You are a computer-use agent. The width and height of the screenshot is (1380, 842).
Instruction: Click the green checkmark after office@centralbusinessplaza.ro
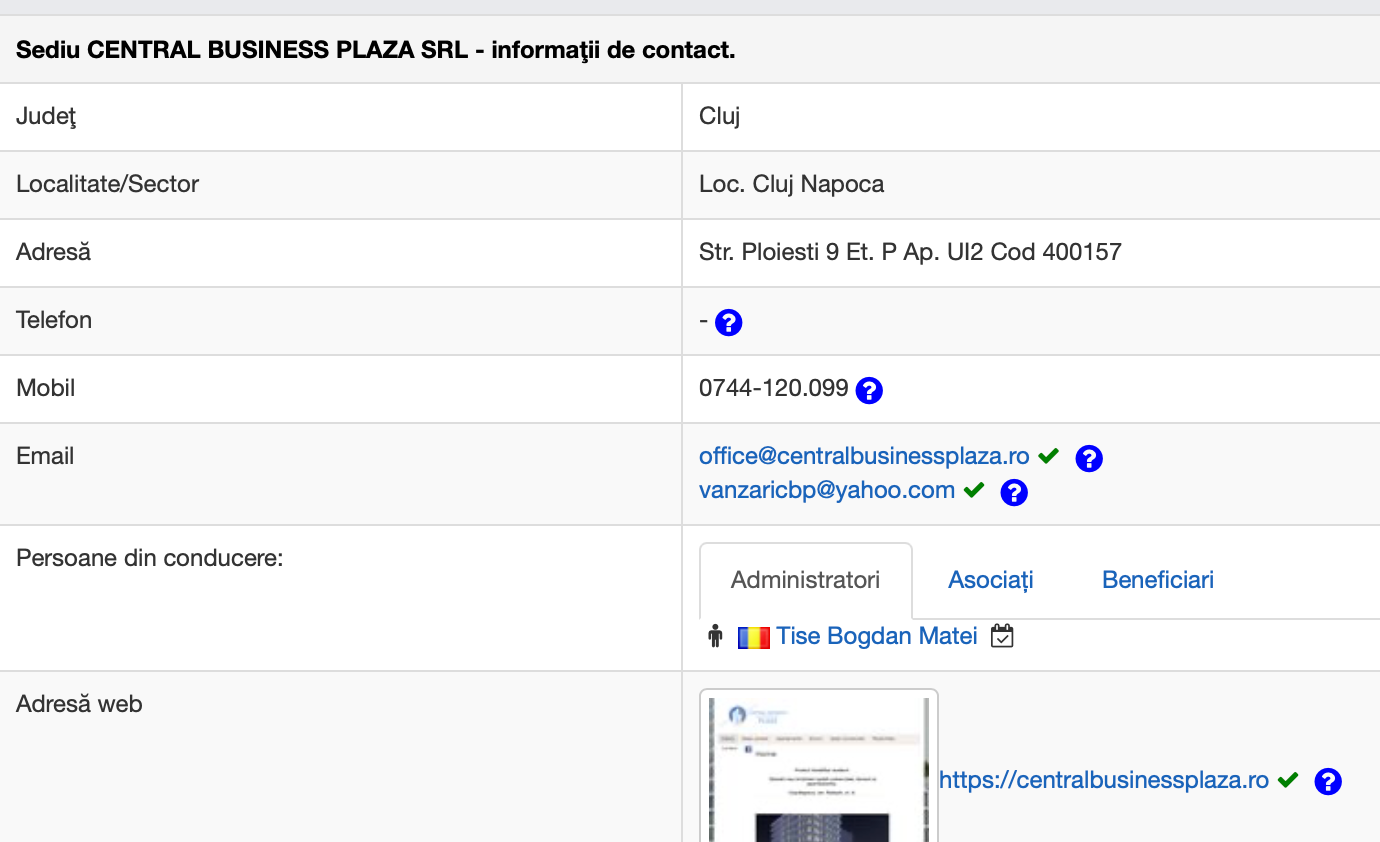pyautogui.click(x=1048, y=456)
